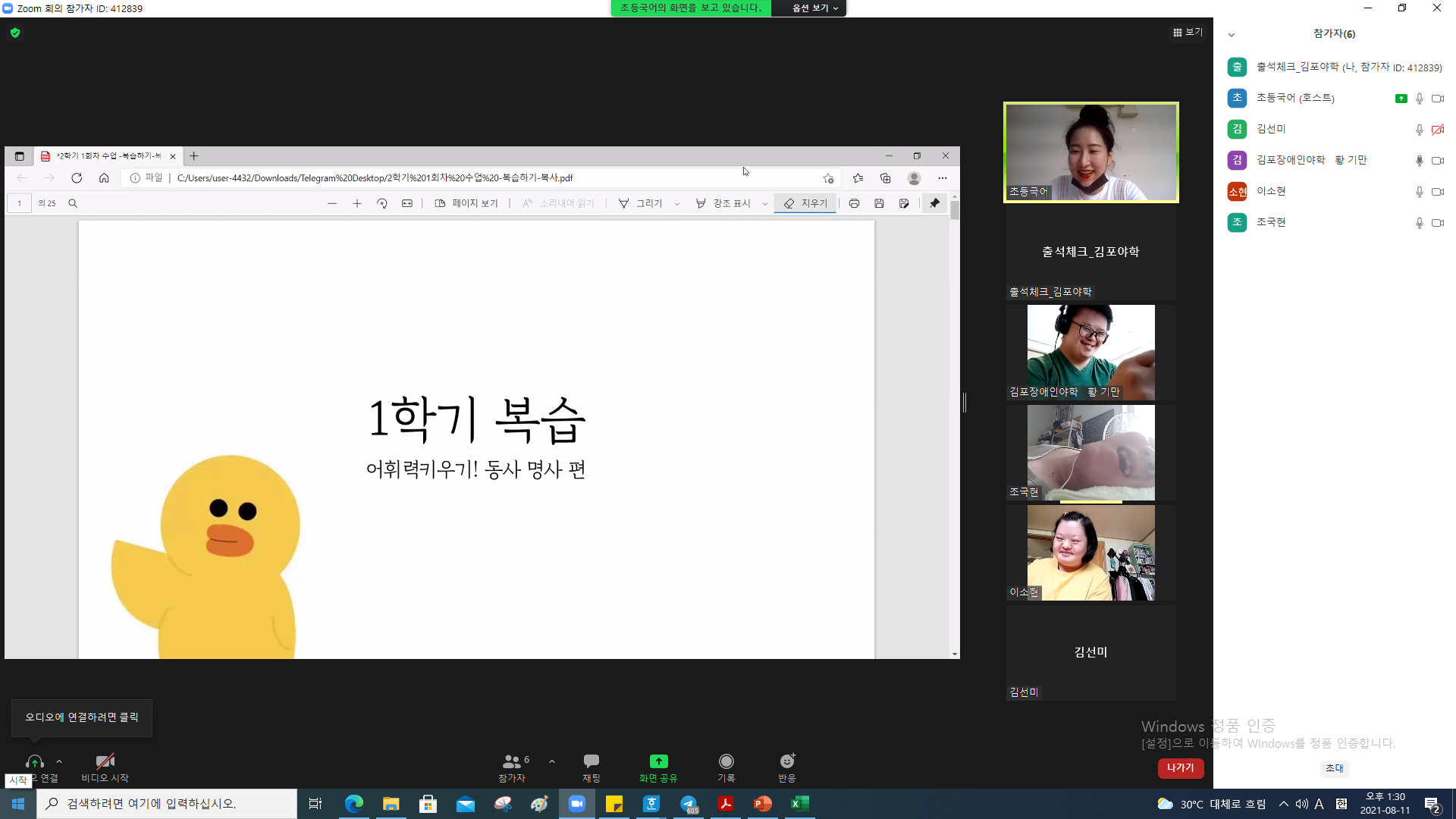Select the 강조 표시 highlight tool
1456x819 pixels.
click(723, 203)
